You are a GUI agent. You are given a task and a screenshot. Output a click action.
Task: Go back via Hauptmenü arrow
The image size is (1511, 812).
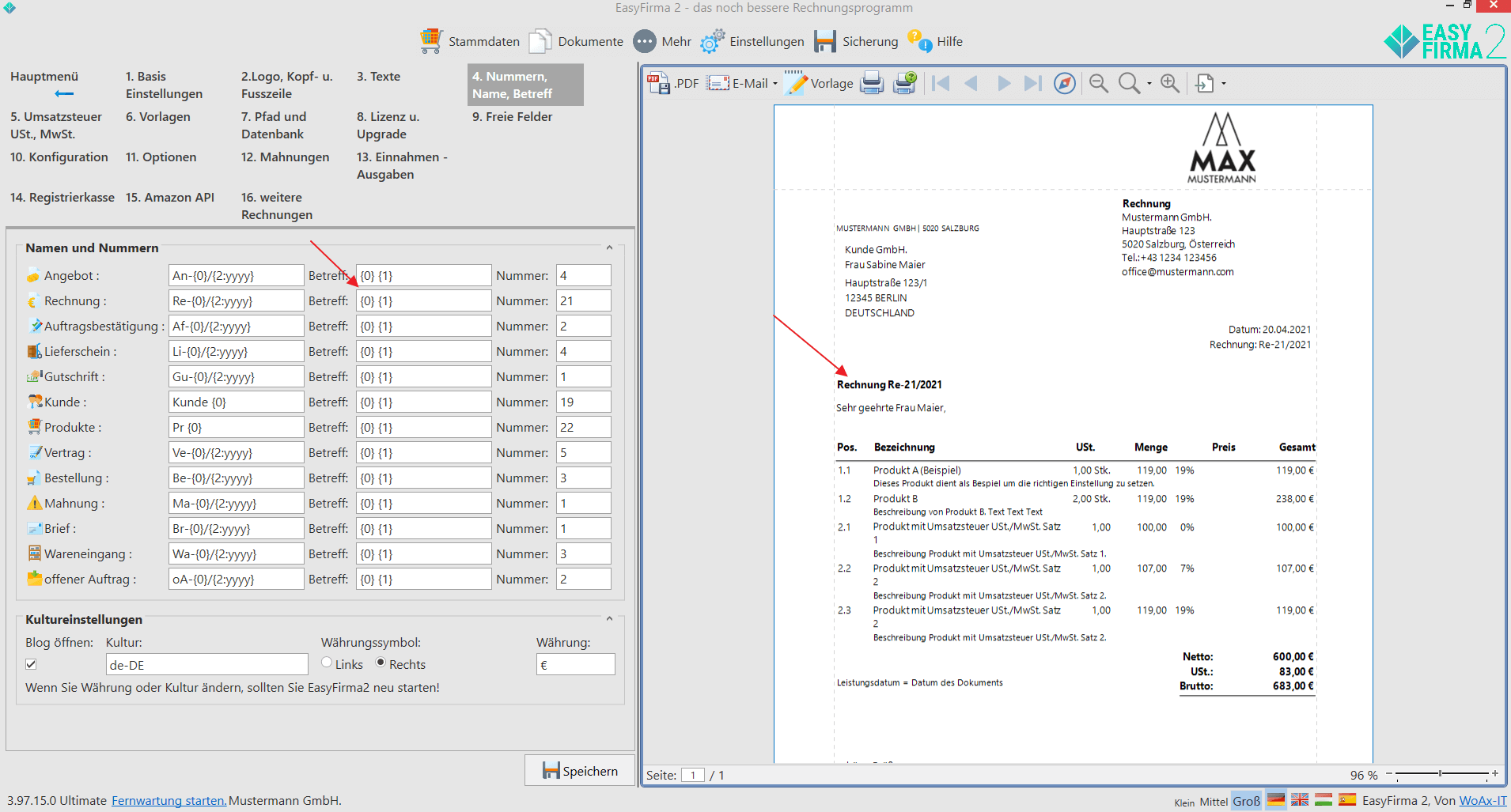point(64,94)
